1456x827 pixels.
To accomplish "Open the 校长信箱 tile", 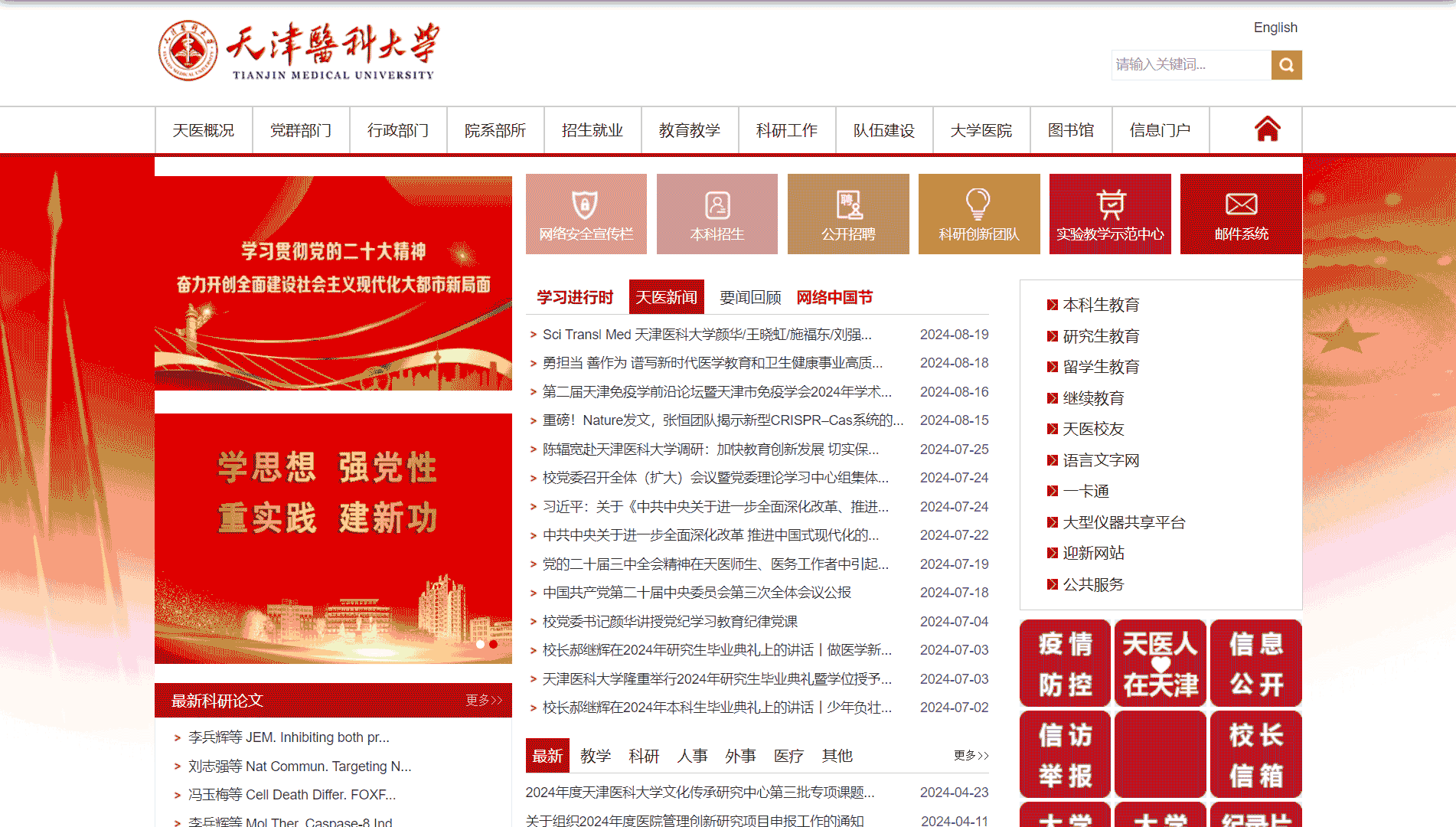I will pos(1256,754).
